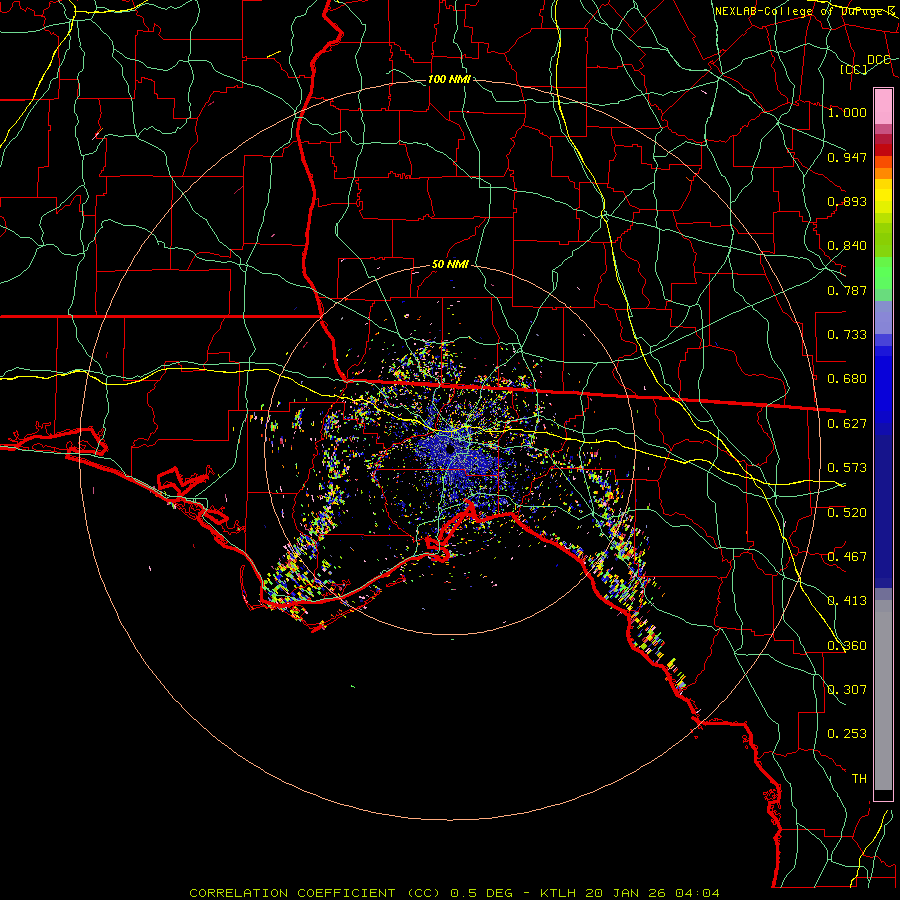
Task: Click the 0.733 scale value
Action: point(847,335)
